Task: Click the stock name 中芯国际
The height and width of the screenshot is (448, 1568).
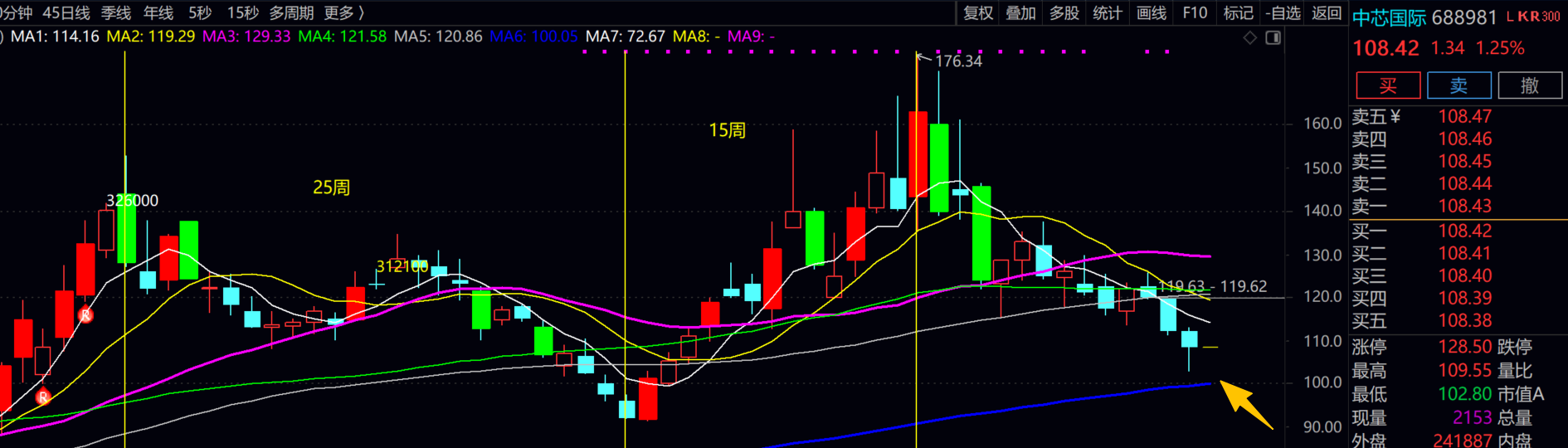Action: point(1390,18)
